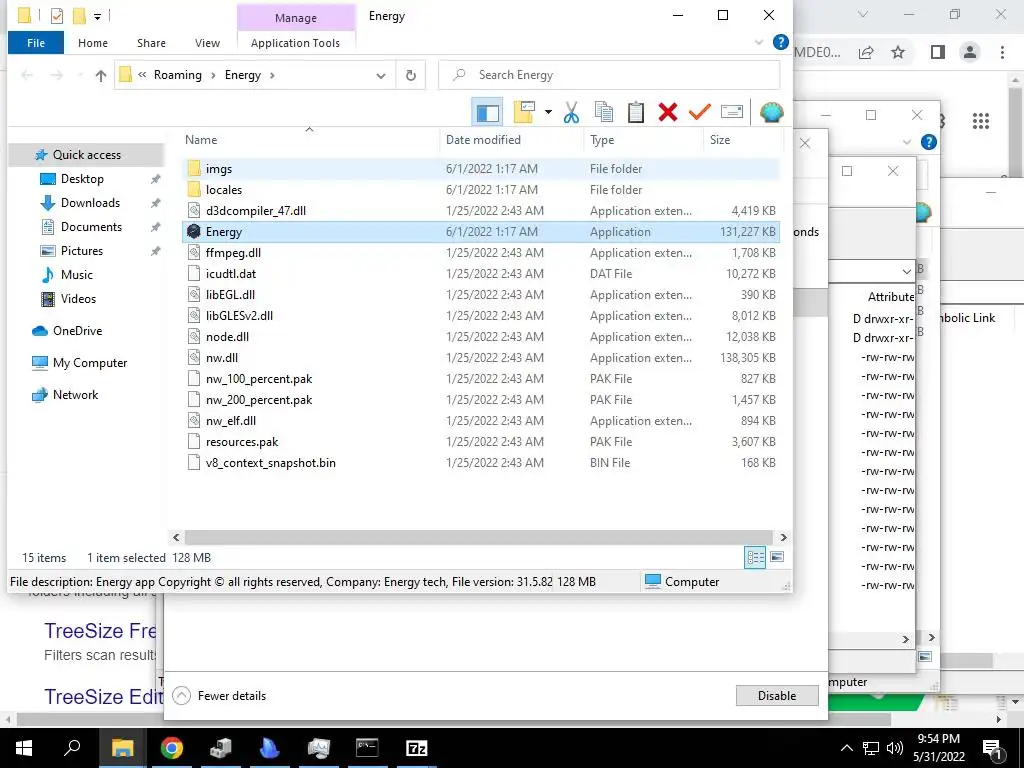Open Downloads in the navigation pane
The width and height of the screenshot is (1024, 768).
pos(90,203)
